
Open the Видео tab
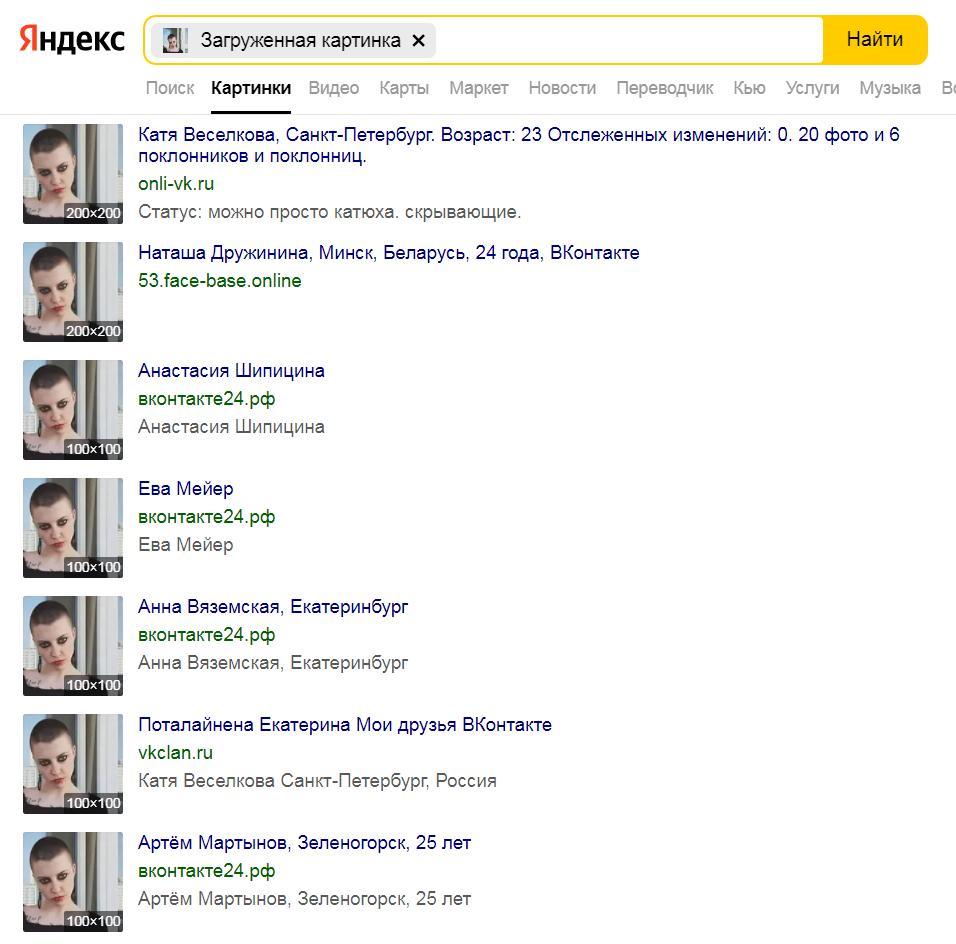pyautogui.click(x=334, y=88)
